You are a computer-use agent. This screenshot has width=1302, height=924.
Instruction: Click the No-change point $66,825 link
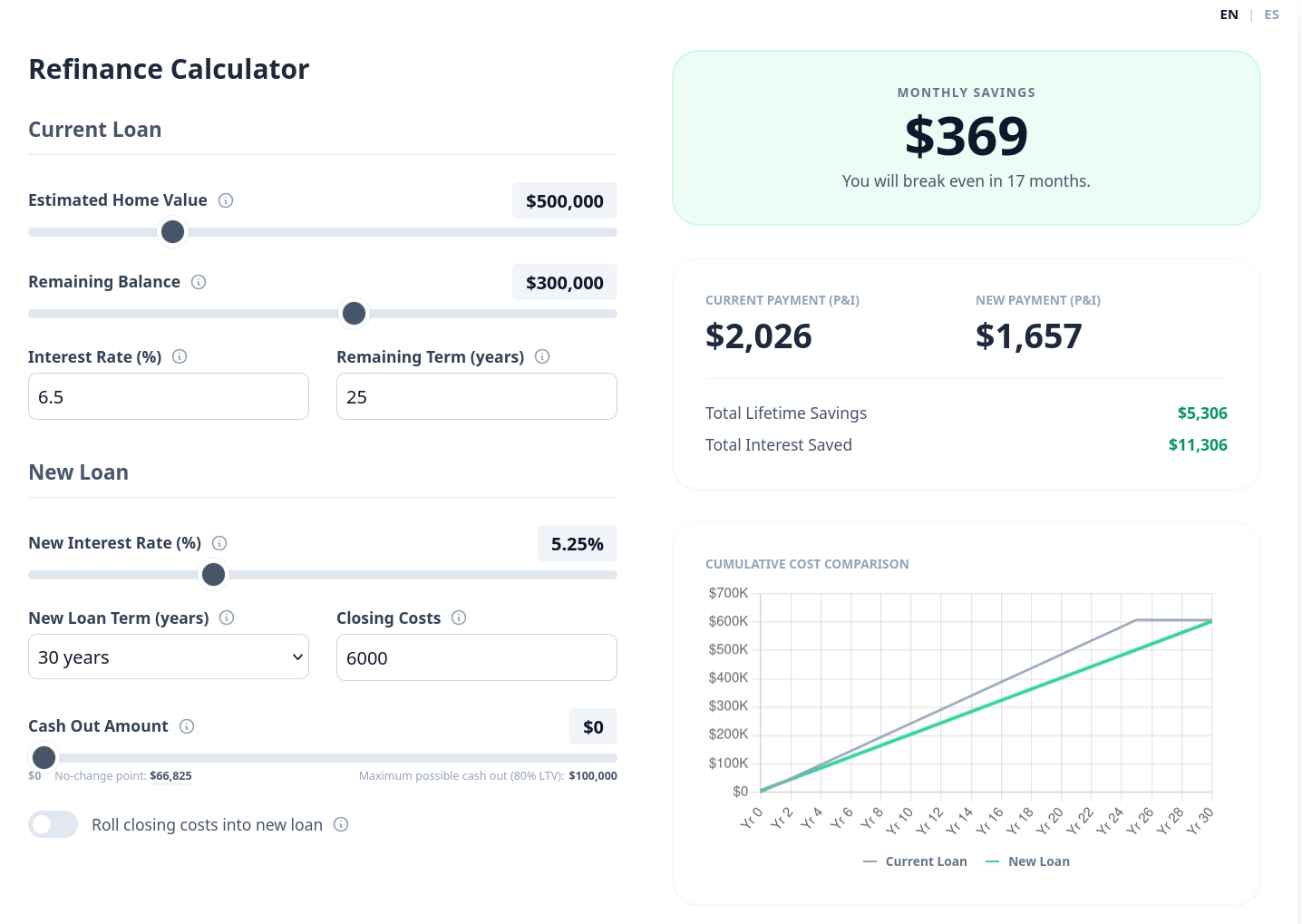[170, 776]
